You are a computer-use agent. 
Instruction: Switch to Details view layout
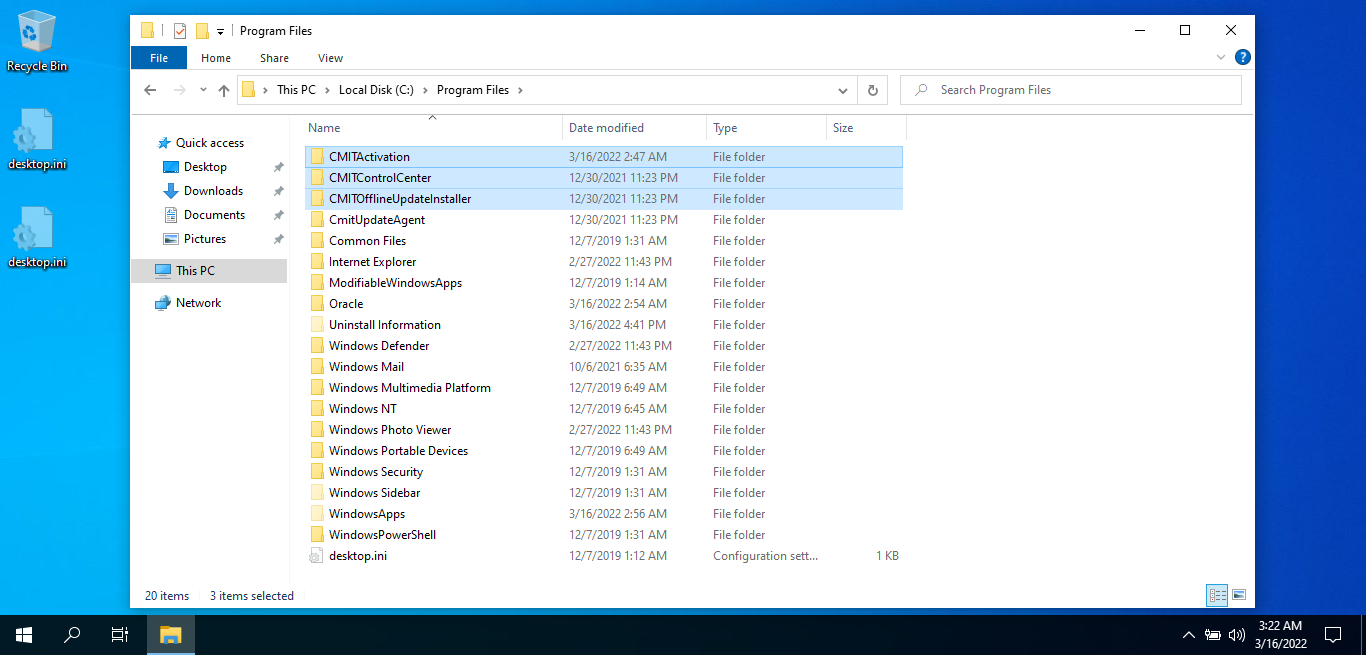click(1217, 595)
